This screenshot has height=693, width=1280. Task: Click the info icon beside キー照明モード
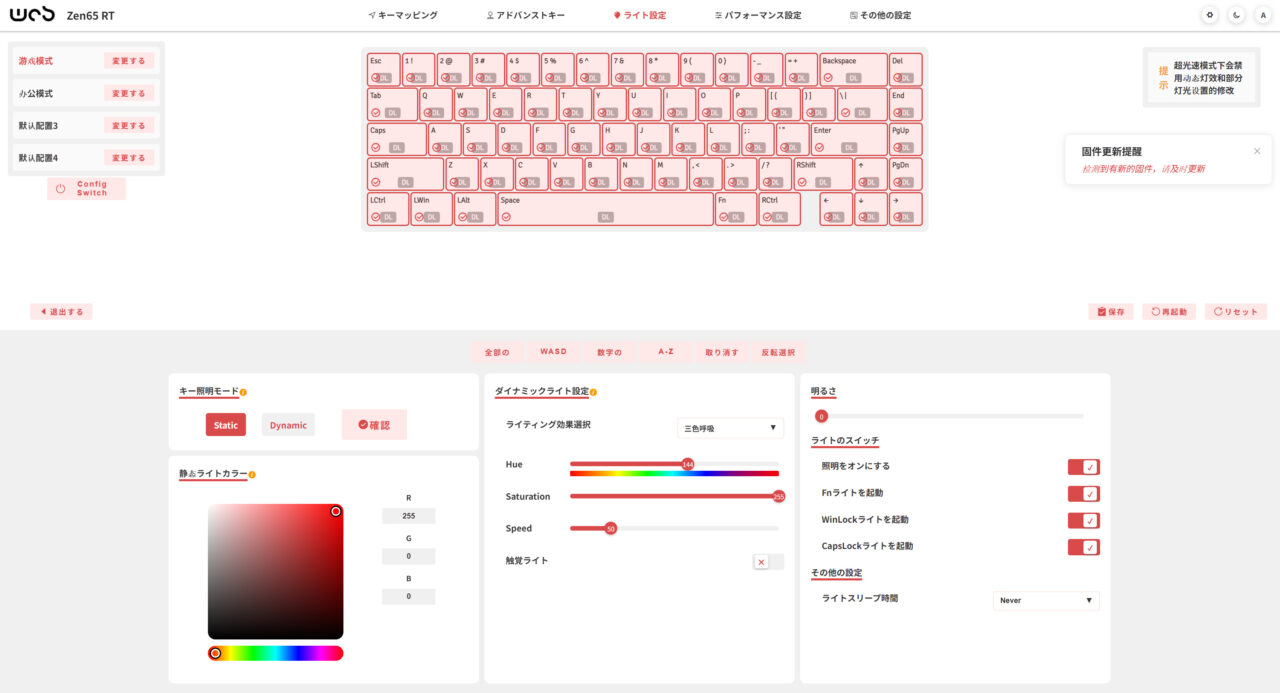(x=243, y=392)
